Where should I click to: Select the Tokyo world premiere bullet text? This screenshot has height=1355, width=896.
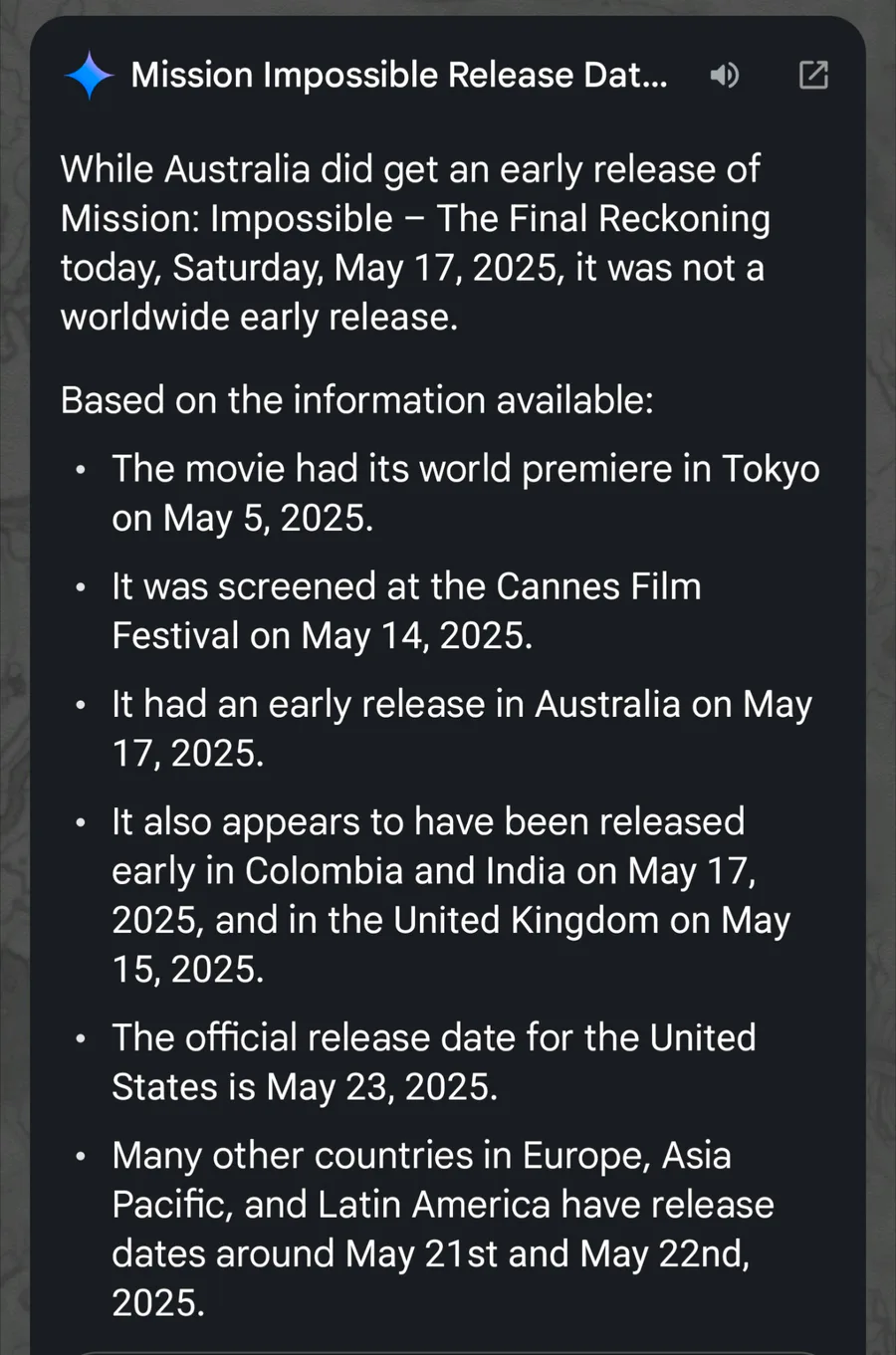coord(465,493)
